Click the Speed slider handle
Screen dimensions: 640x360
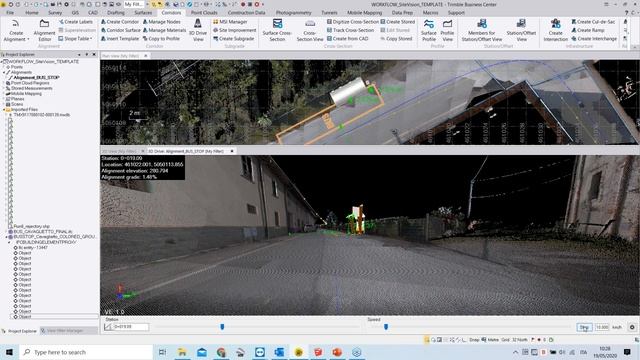386,327
